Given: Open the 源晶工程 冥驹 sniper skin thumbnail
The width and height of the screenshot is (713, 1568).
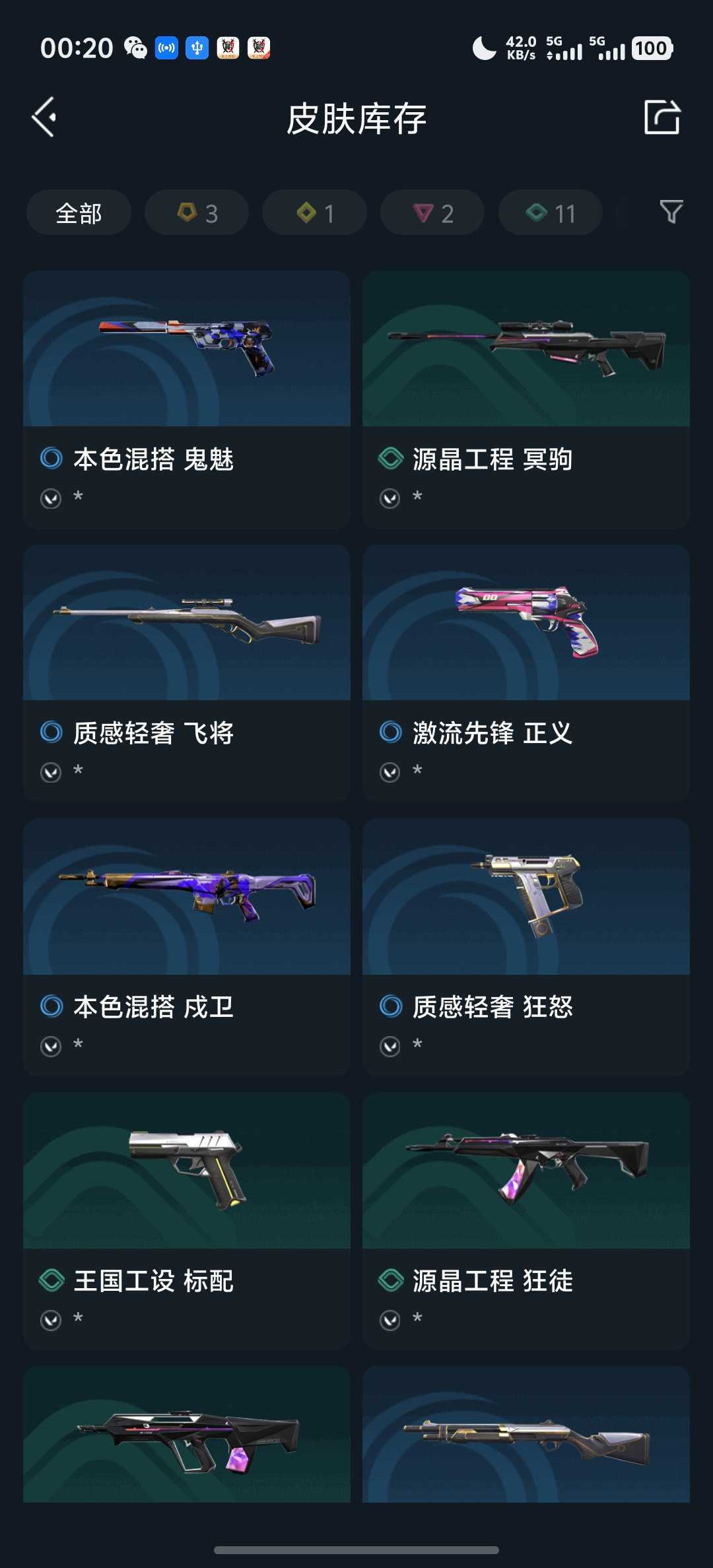Looking at the screenshot, I should [x=526, y=348].
